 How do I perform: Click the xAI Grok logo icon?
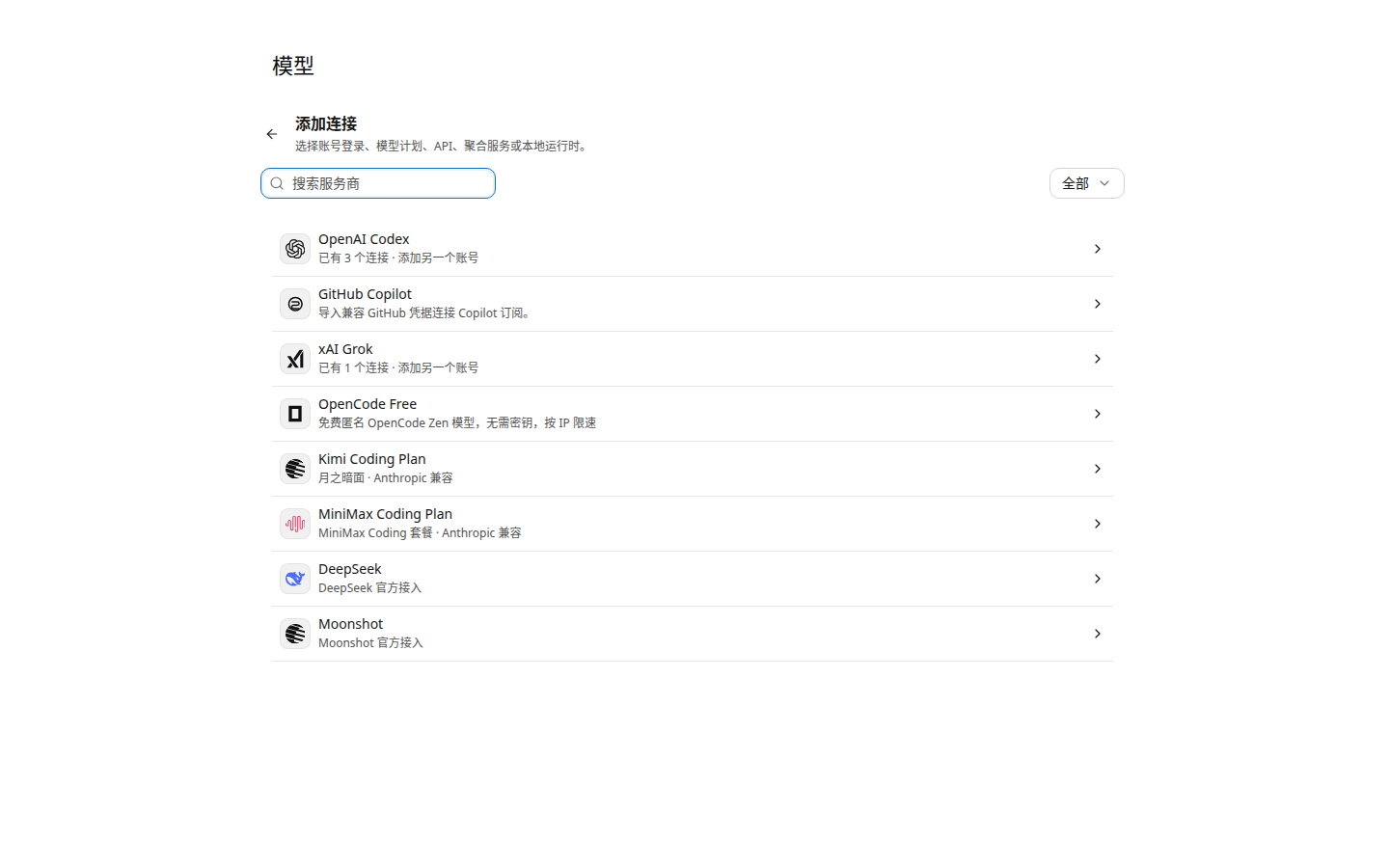point(295,359)
